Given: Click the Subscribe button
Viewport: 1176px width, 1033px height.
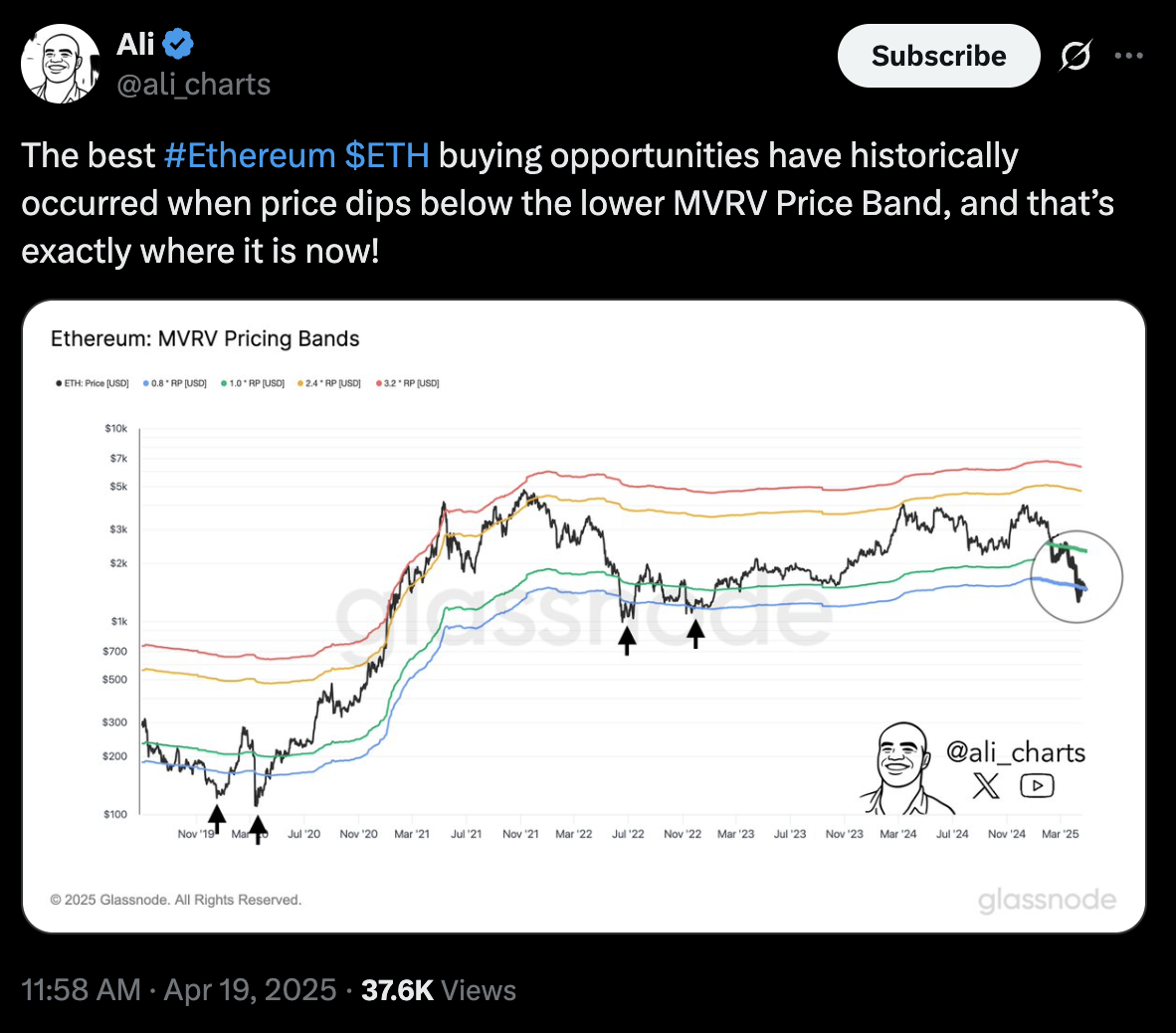Looking at the screenshot, I should 937,56.
